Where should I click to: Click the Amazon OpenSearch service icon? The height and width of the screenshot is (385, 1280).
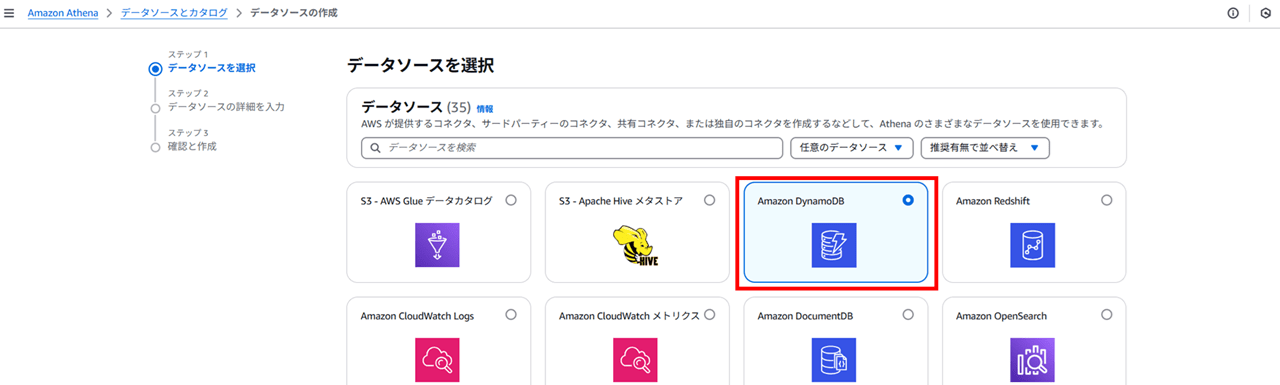[x=1032, y=360]
